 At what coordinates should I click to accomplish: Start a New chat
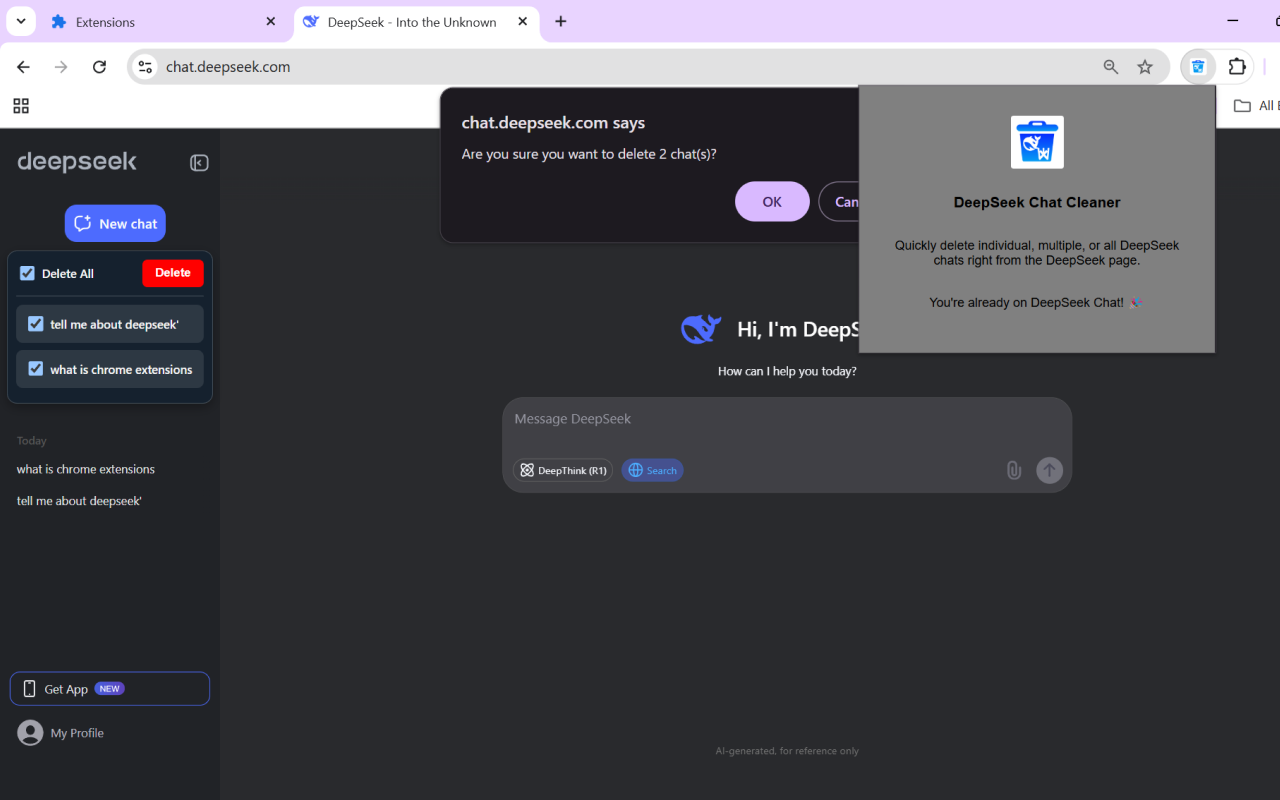[115, 224]
